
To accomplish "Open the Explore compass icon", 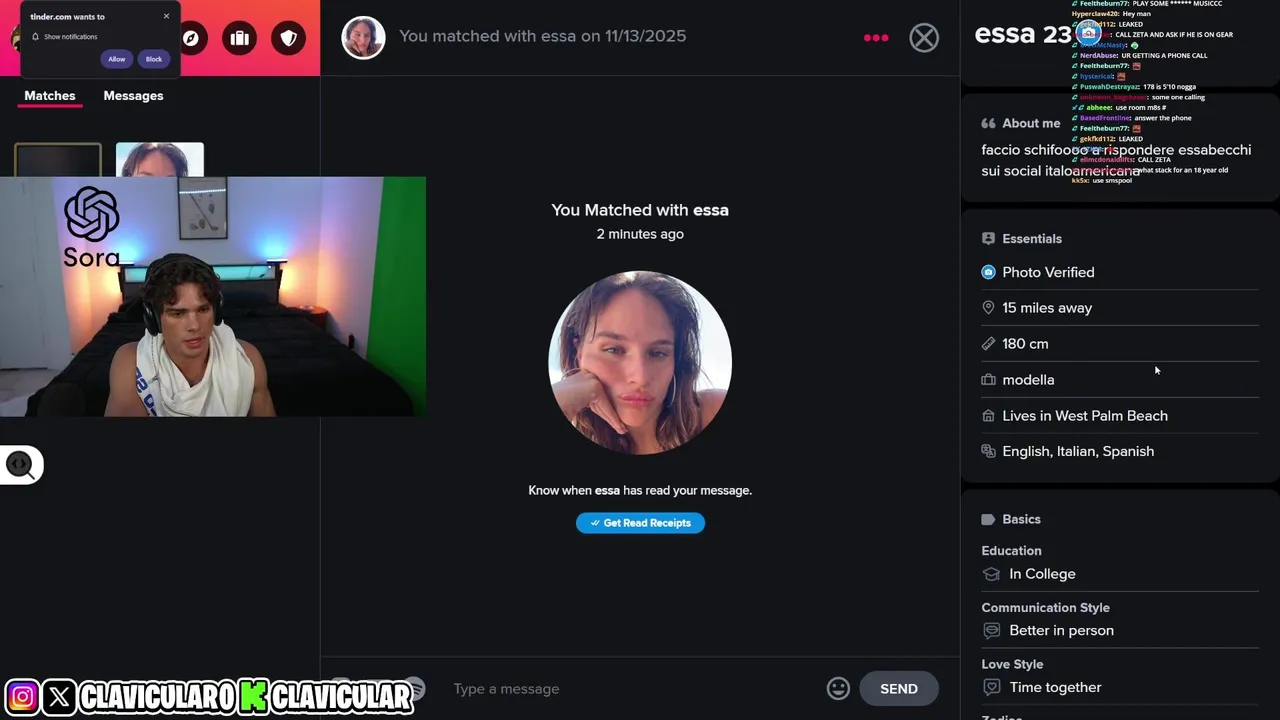I will (x=190, y=38).
